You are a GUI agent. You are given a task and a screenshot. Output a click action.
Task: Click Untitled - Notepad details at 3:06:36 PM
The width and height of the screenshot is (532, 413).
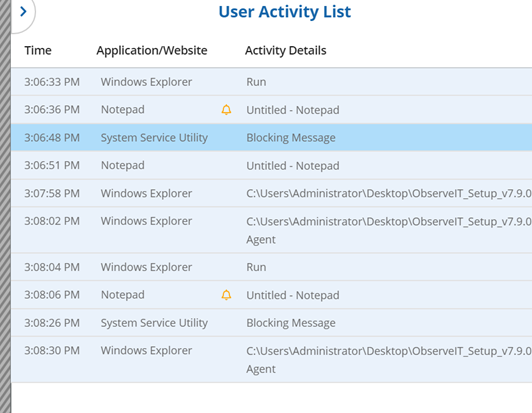pyautogui.click(x=293, y=110)
